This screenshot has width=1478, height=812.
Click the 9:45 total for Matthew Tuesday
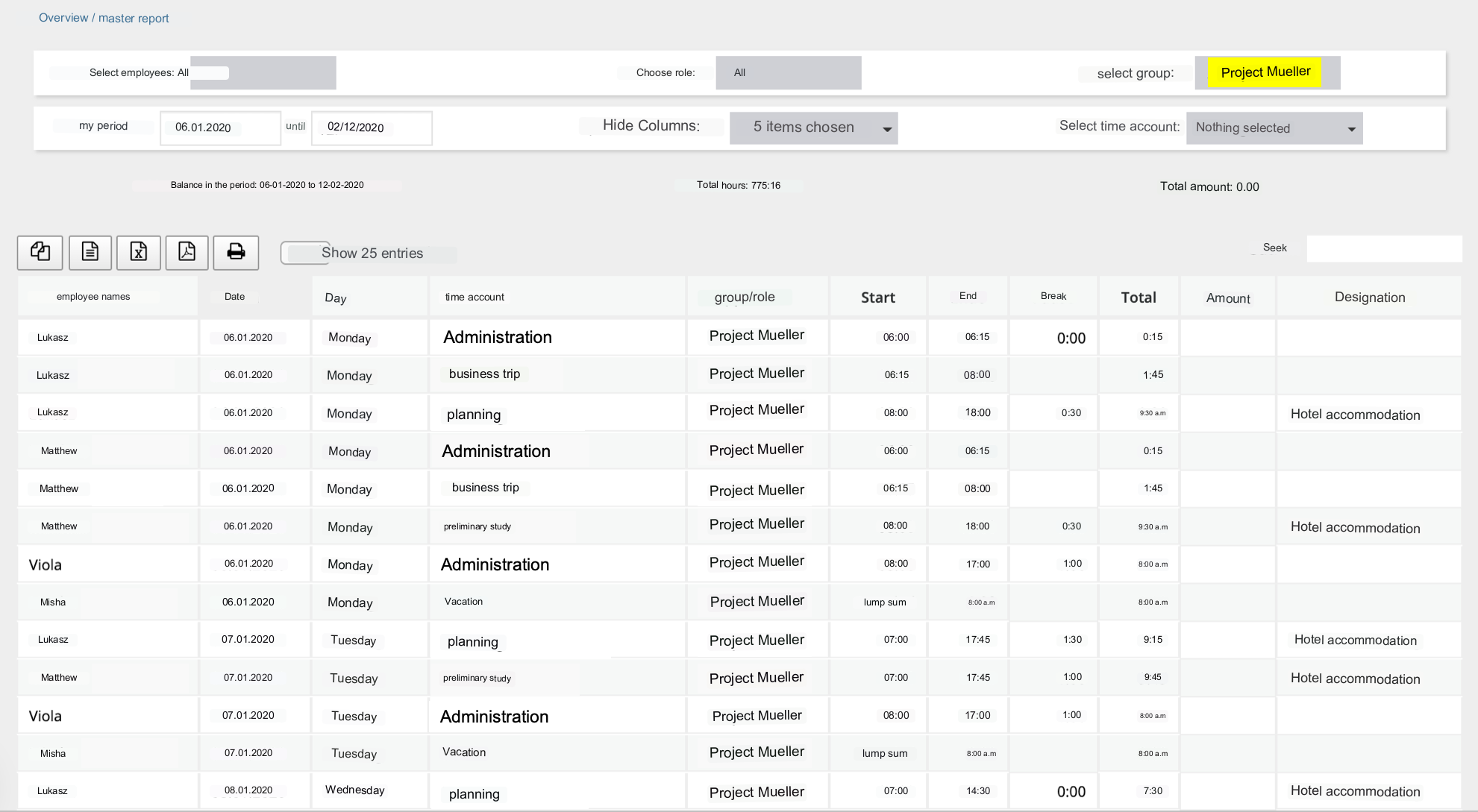click(1153, 677)
